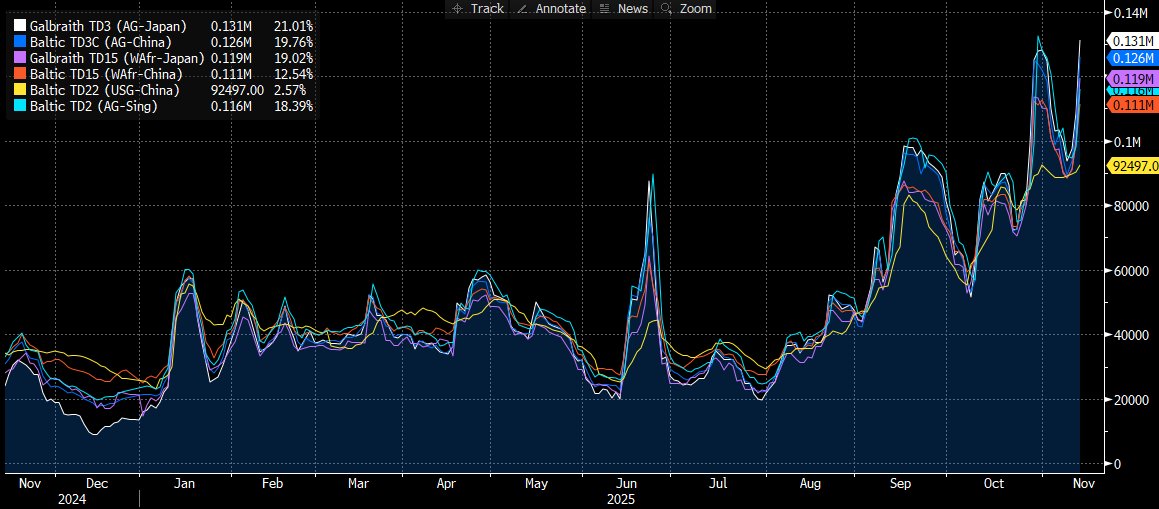This screenshot has width=1159, height=509.
Task: Select legend label Baltic TD22 (USG-China)
Action: [104, 90]
